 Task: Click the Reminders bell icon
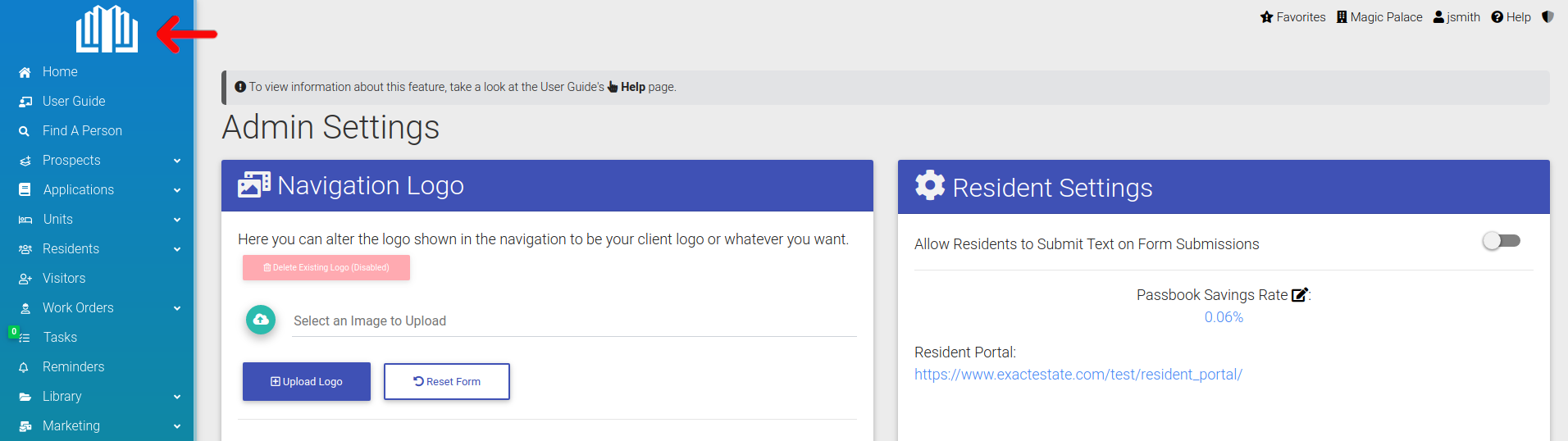coord(25,367)
